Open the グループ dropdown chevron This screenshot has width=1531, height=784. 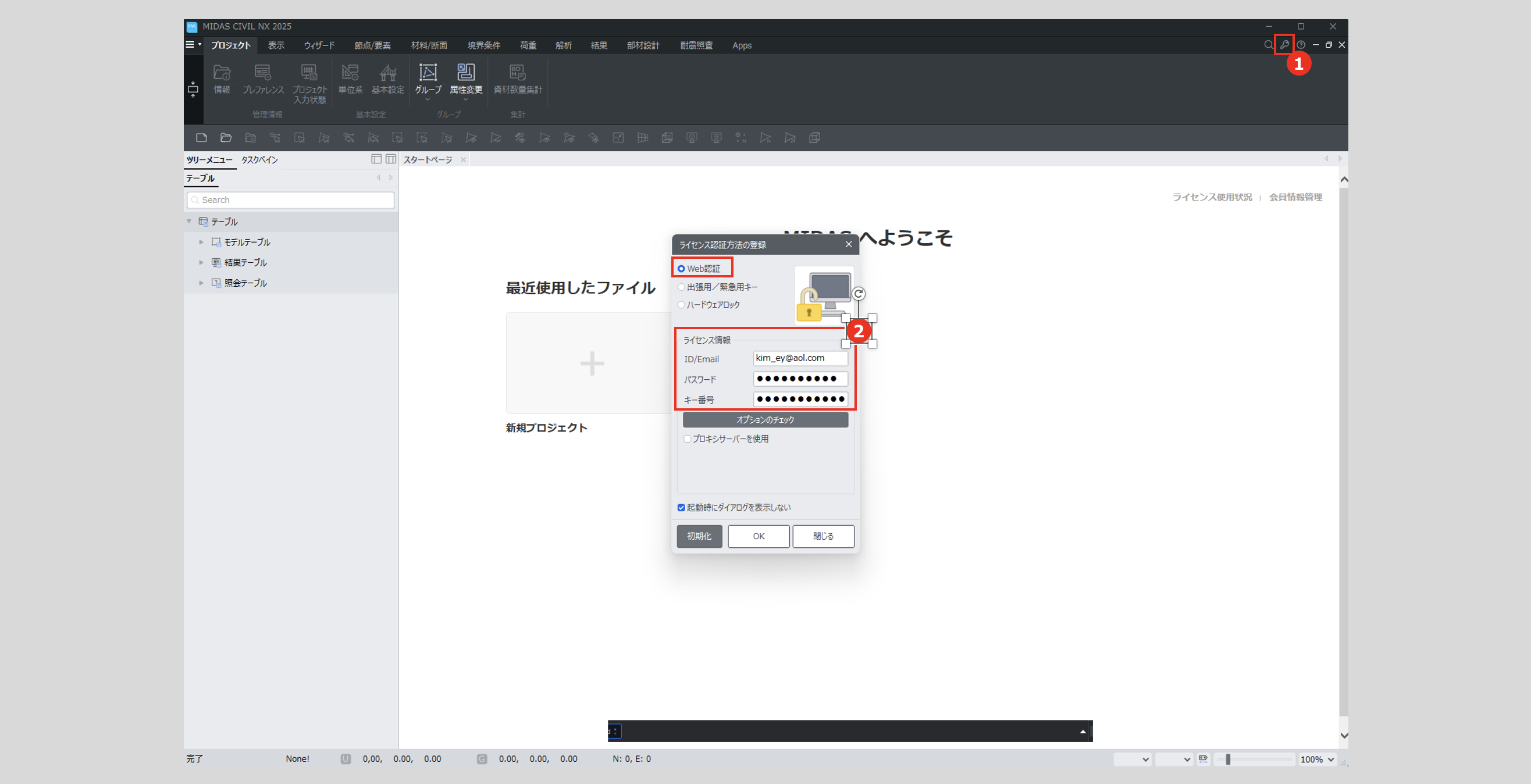(428, 100)
